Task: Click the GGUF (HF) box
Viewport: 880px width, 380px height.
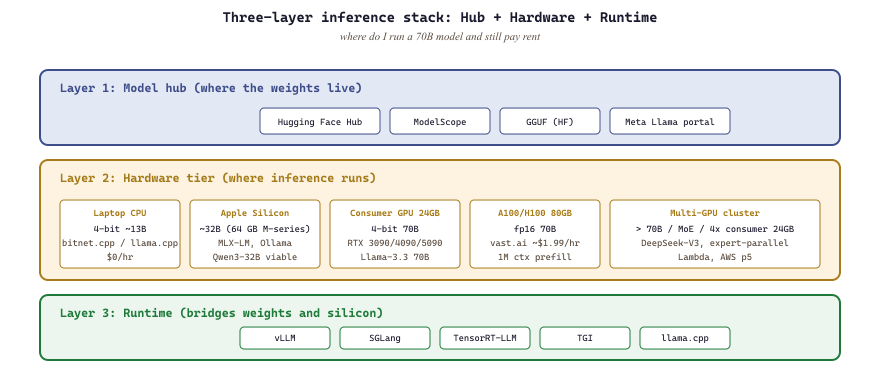Action: 550,121
